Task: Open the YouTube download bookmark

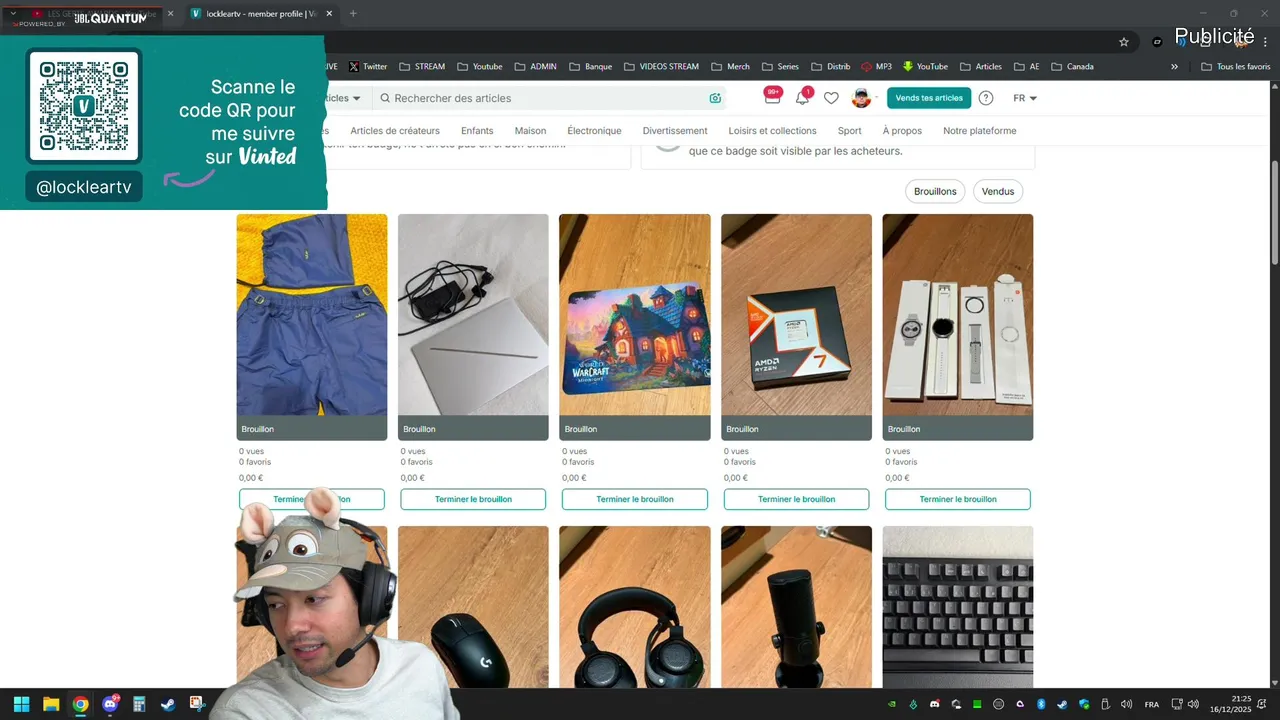Action: (925, 67)
